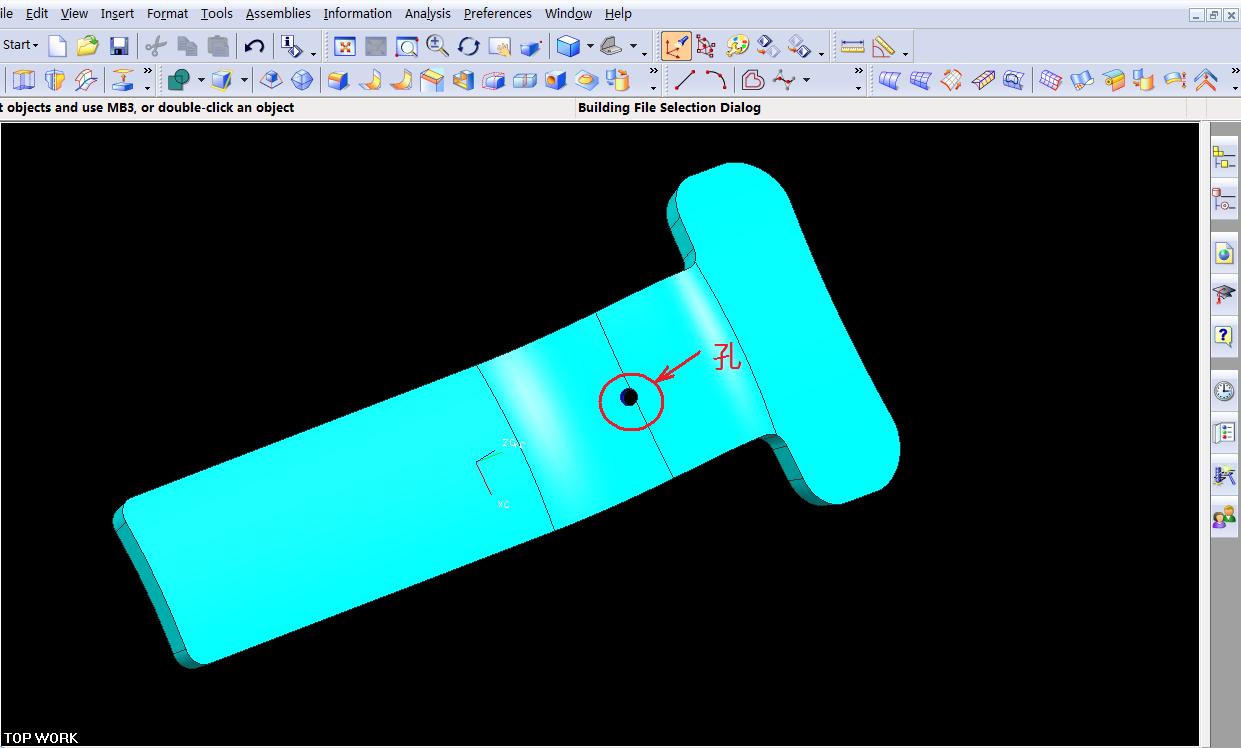Expand the dropdown arrow beside Measure Angle

[905, 53]
